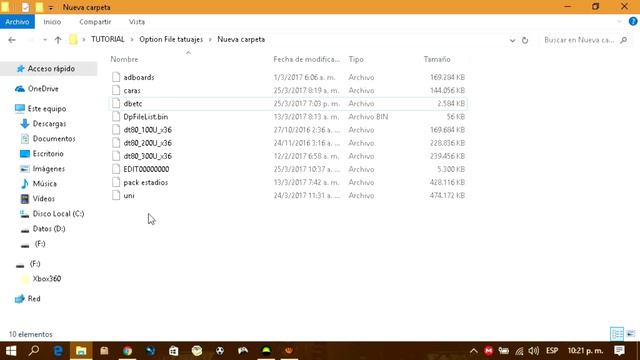Sort by the Tamaño column header

coord(437,59)
